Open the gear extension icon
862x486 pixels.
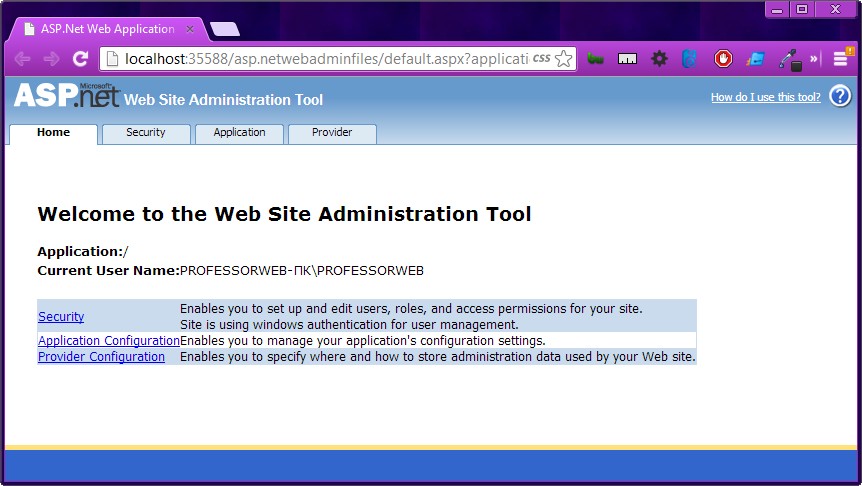[x=659, y=58]
